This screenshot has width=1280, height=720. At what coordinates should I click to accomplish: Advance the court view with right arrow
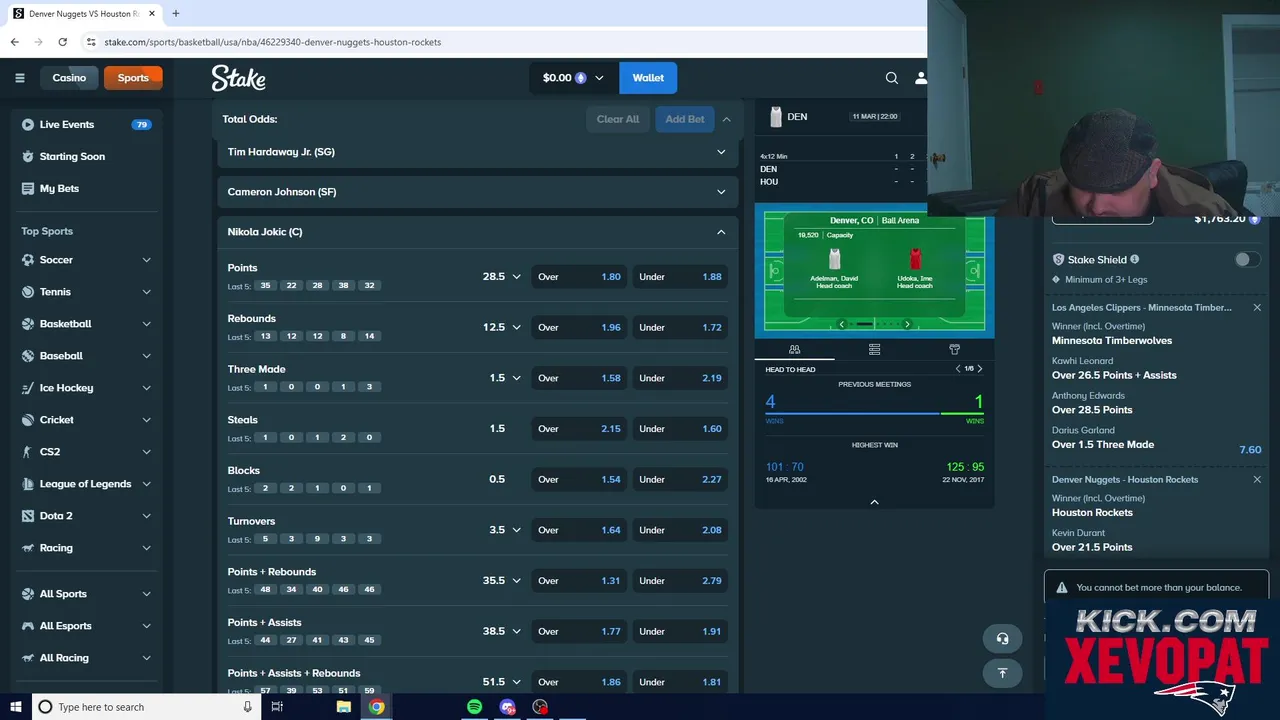click(907, 324)
